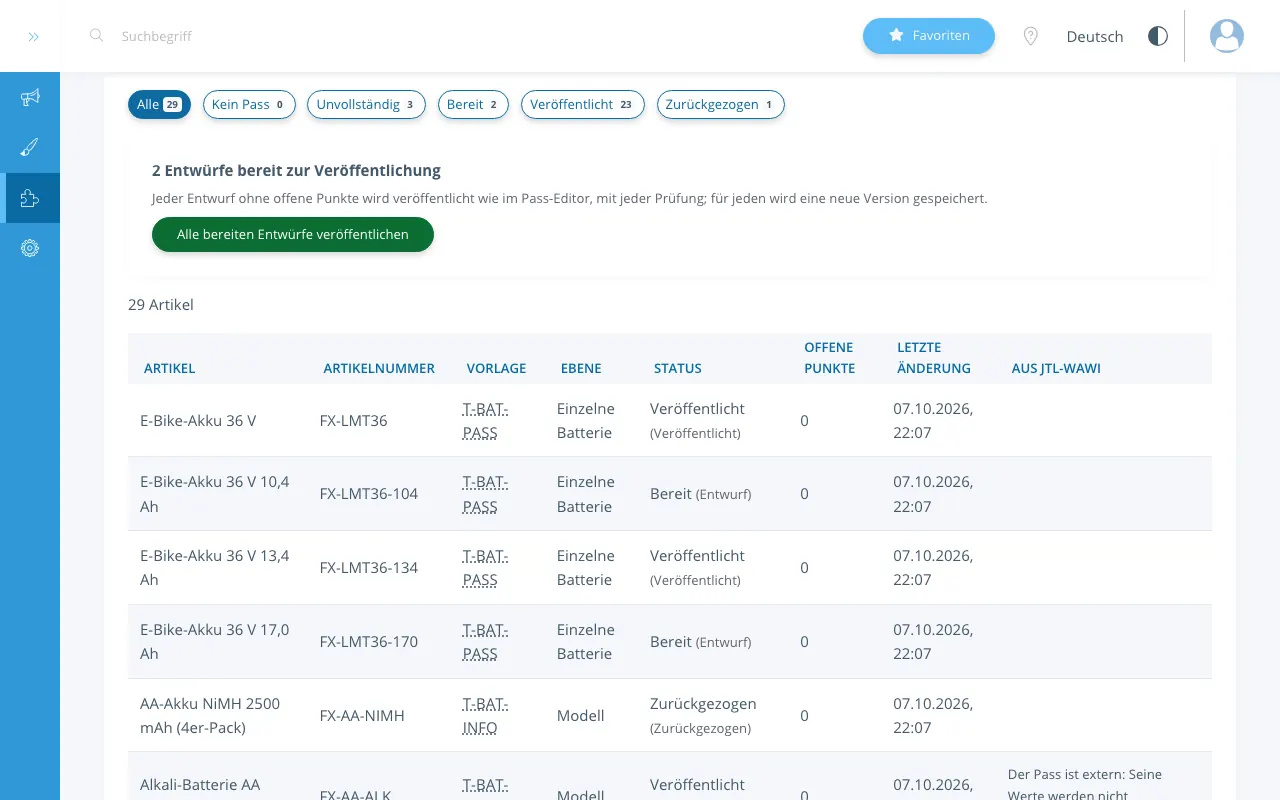This screenshot has height=800, width=1280.
Task: Click the LETZTE ÄNDERUNG column header
Action: point(934,358)
